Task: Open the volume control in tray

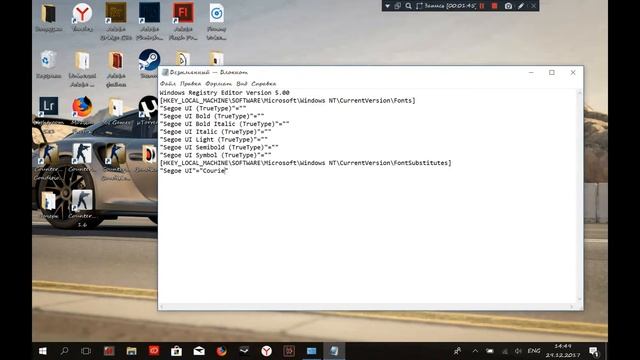Action: [x=518, y=351]
